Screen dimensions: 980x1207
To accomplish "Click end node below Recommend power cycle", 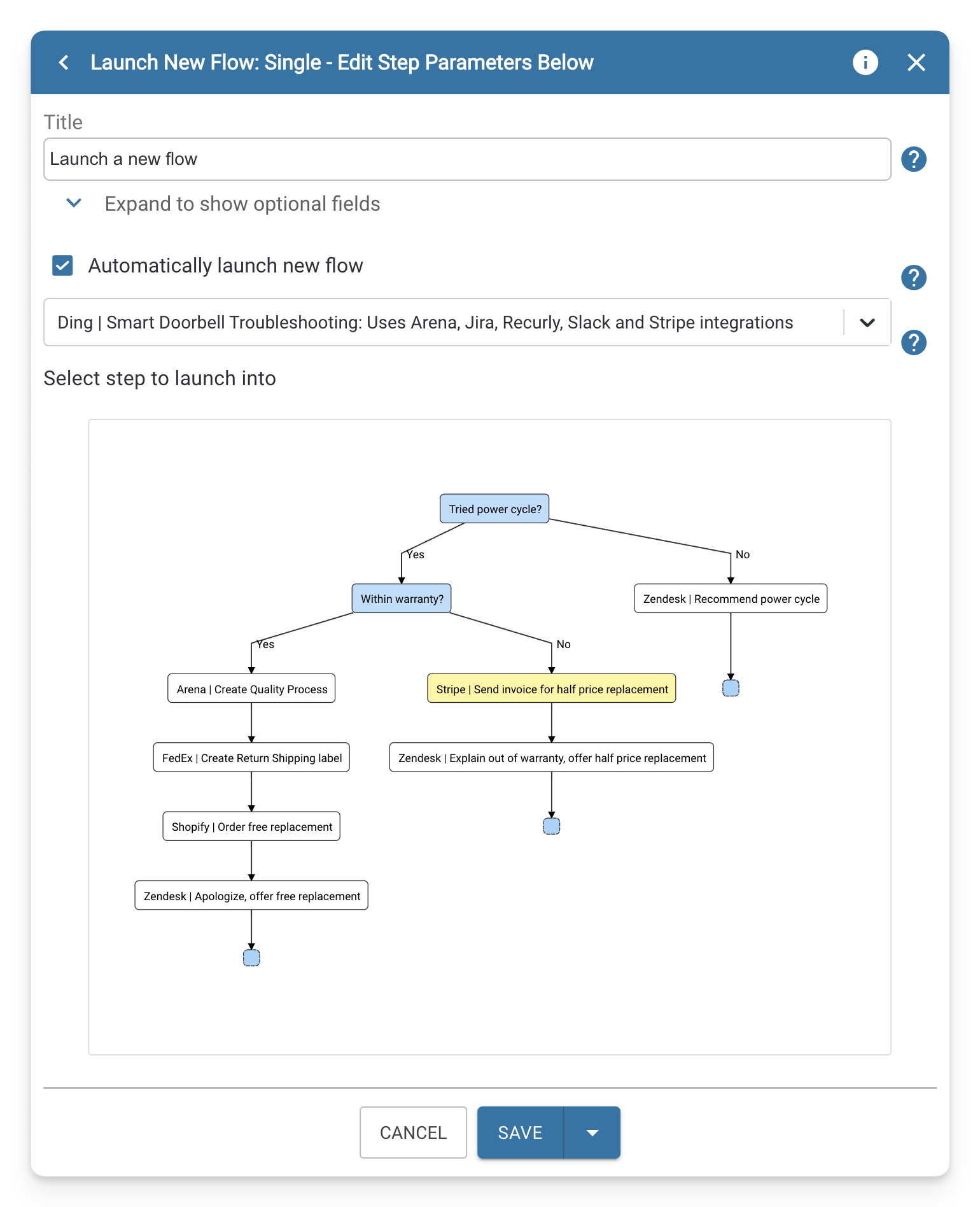I will coord(731,688).
